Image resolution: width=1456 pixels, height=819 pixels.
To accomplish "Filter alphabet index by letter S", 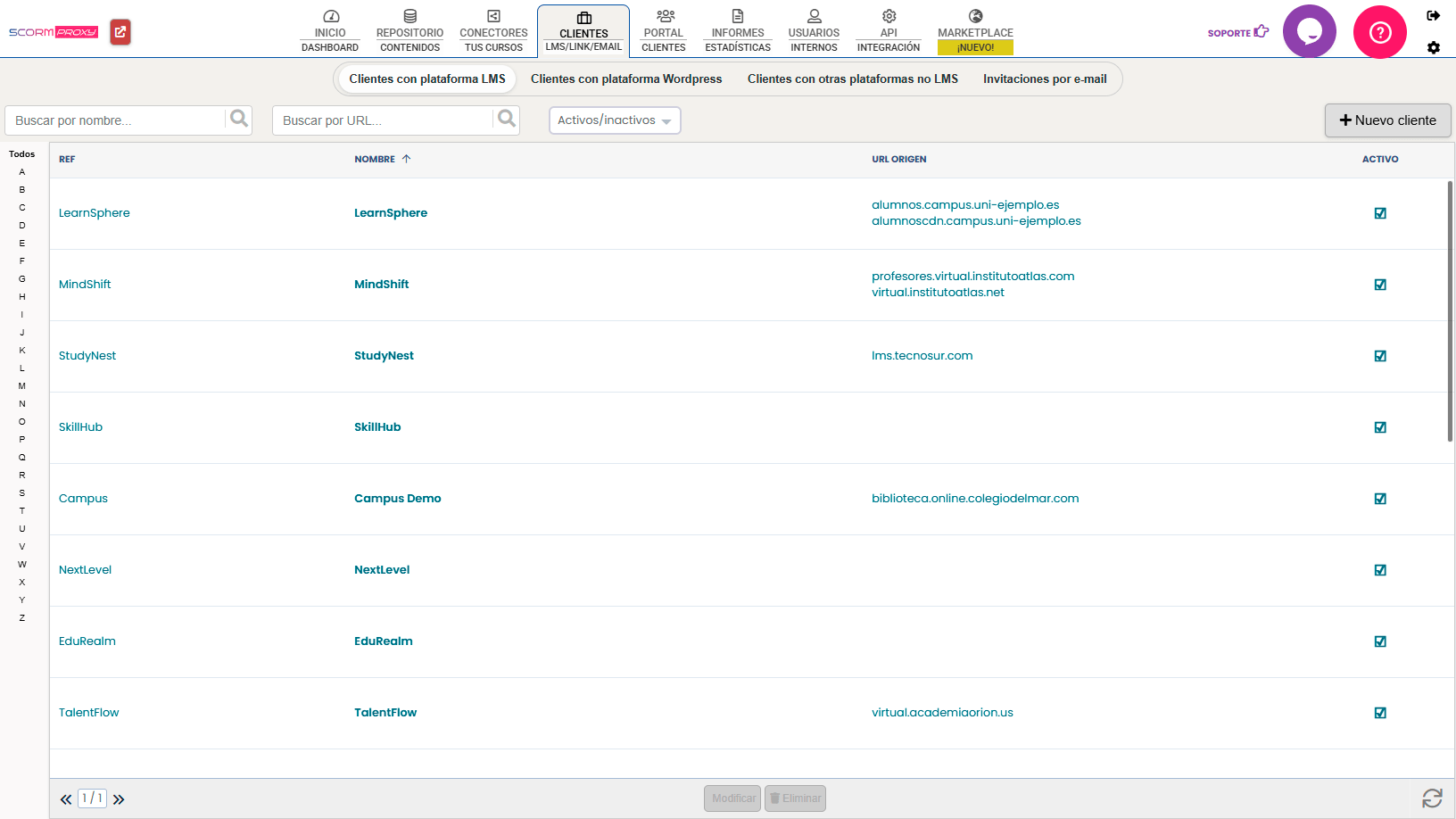I will pyautogui.click(x=22, y=493).
